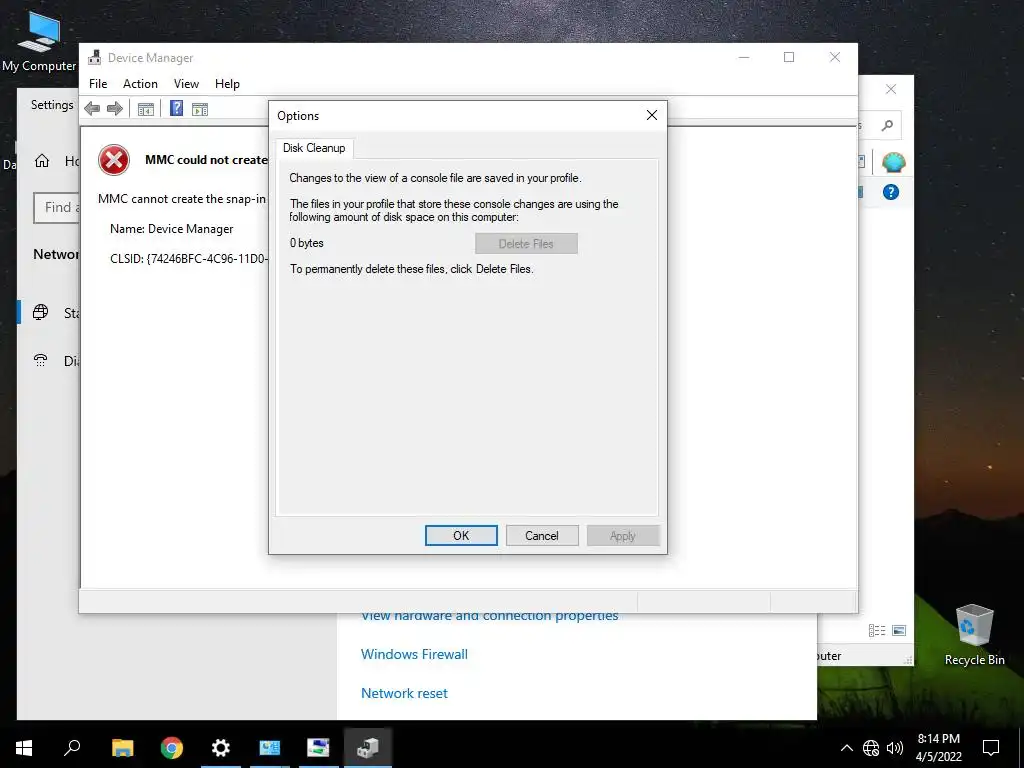Screen dimensions: 1024x768
Task: Open the Network reset link in Settings
Action: point(404,693)
